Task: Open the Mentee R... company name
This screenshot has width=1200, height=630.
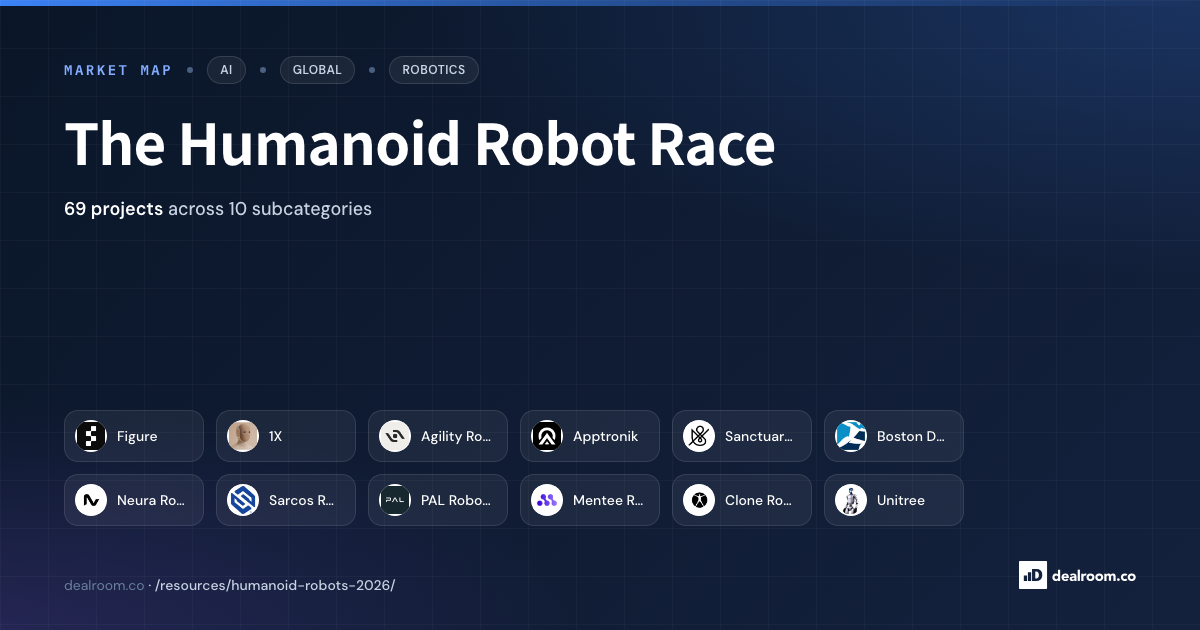Action: [608, 501]
